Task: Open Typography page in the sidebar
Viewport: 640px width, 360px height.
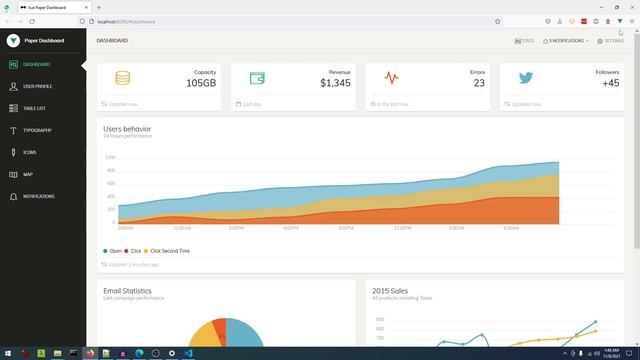Action: click(x=37, y=130)
